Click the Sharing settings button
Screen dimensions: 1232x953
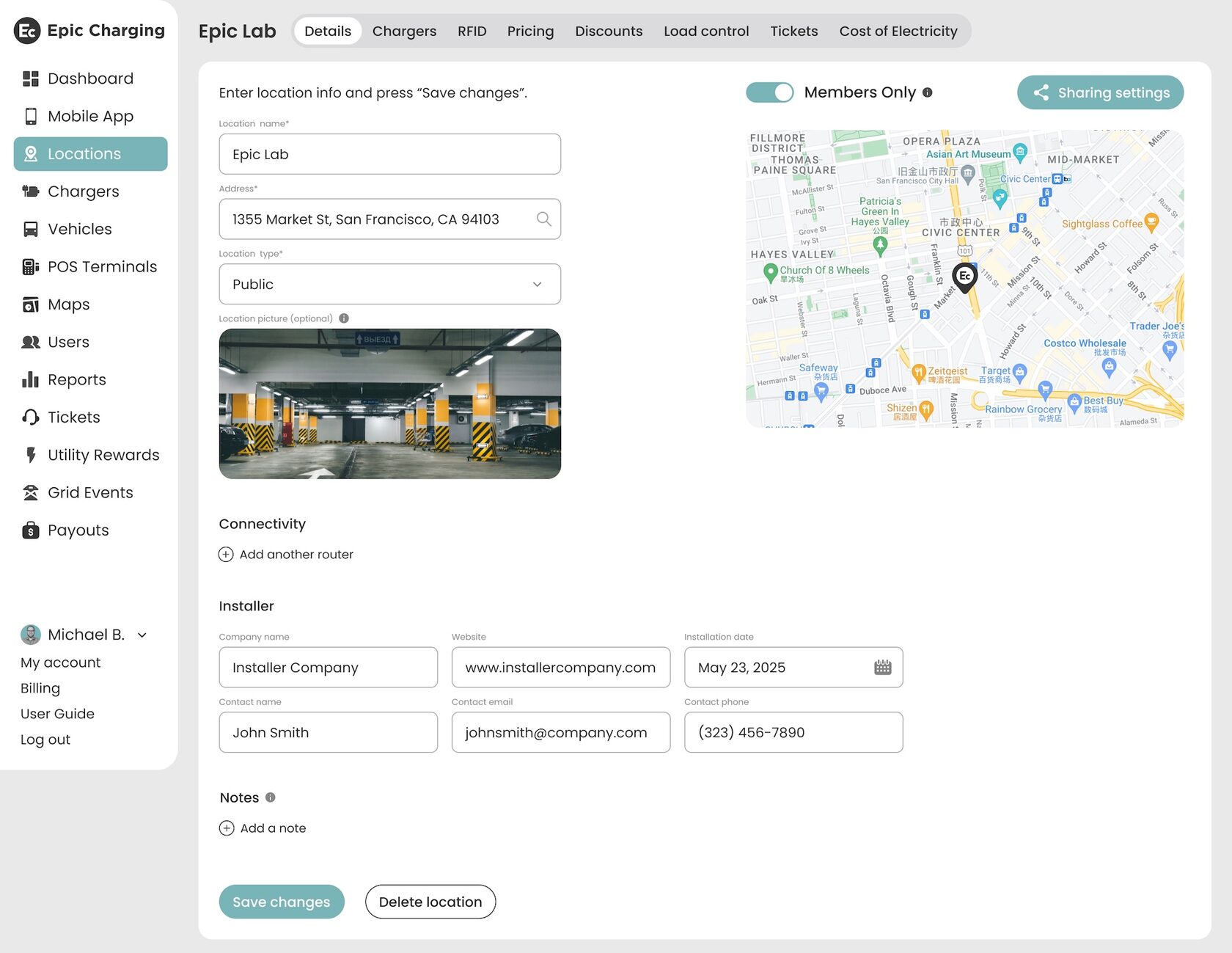(x=1100, y=92)
